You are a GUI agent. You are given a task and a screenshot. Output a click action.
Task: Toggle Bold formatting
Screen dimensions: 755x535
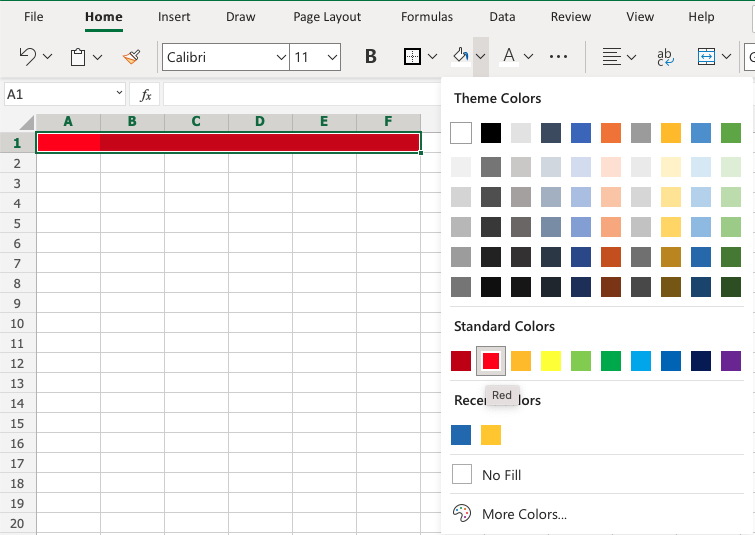point(371,57)
